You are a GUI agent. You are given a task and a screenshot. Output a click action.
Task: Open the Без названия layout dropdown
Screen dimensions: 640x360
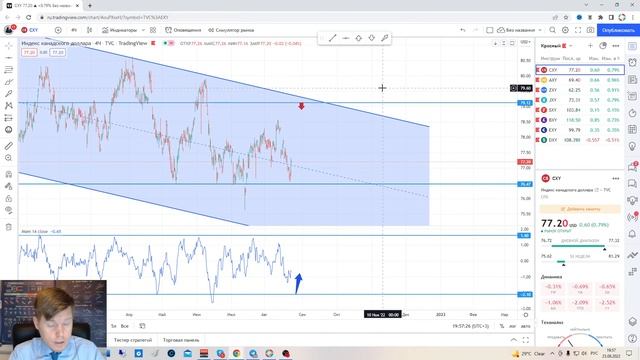(519, 30)
